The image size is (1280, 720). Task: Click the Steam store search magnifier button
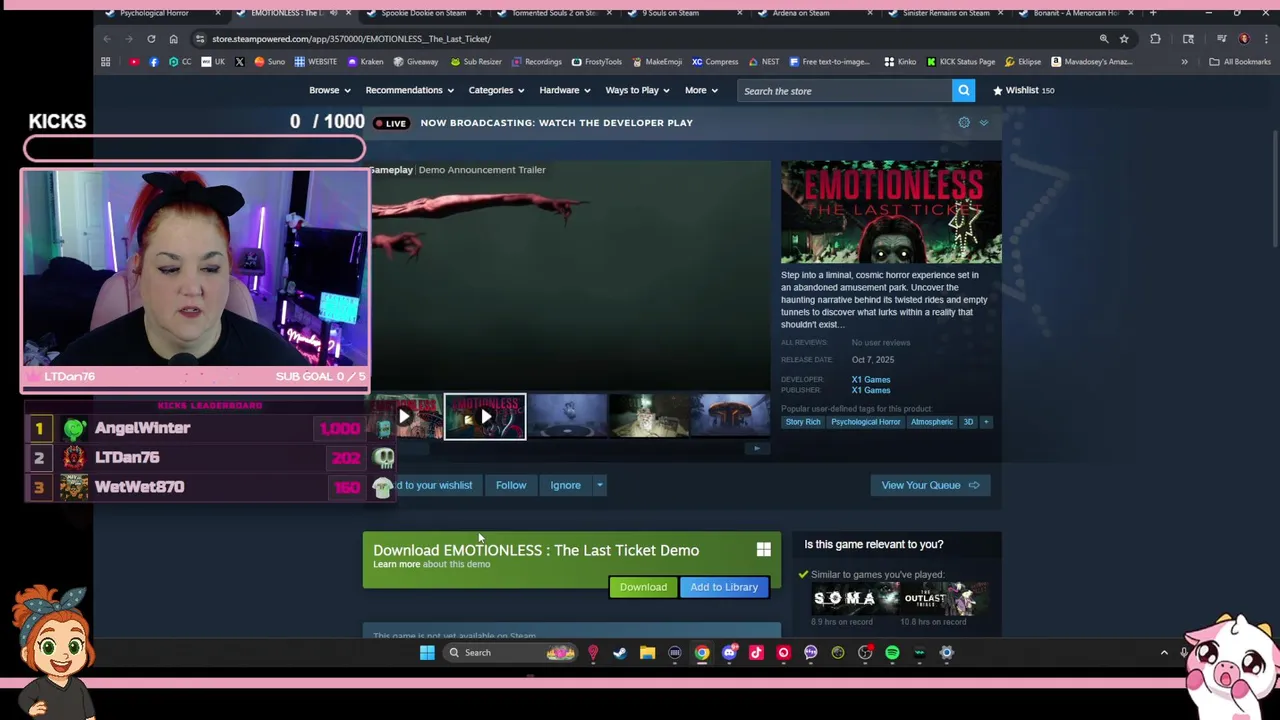tap(963, 90)
